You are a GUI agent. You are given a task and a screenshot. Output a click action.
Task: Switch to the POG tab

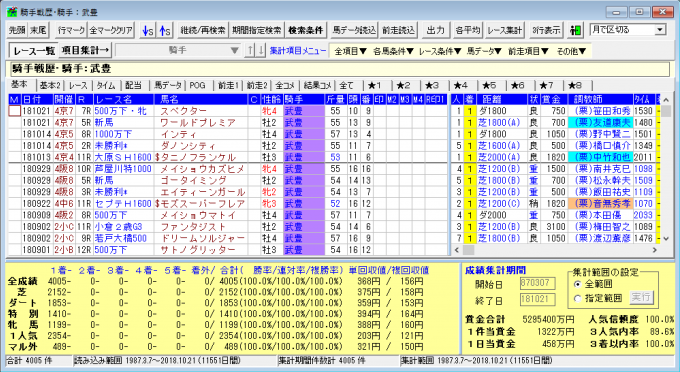[x=197, y=85]
